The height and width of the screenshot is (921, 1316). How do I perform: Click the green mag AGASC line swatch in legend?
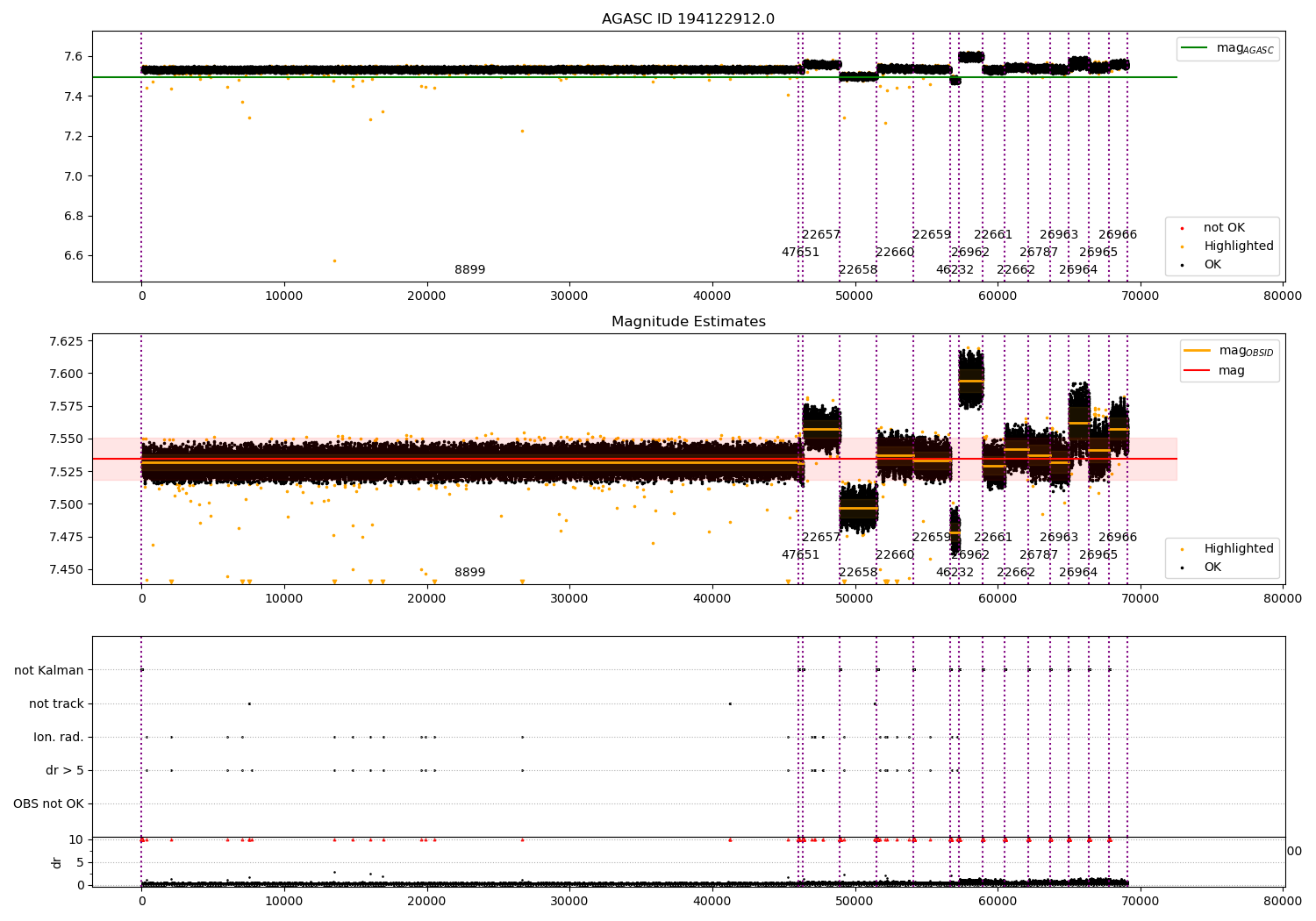[x=1195, y=47]
